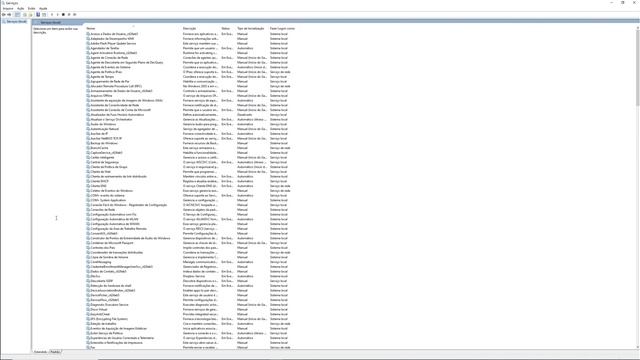Viewport: 640px width, 360px height.
Task: Click gear icon beside Controles dos Pais
Action: 88,248
